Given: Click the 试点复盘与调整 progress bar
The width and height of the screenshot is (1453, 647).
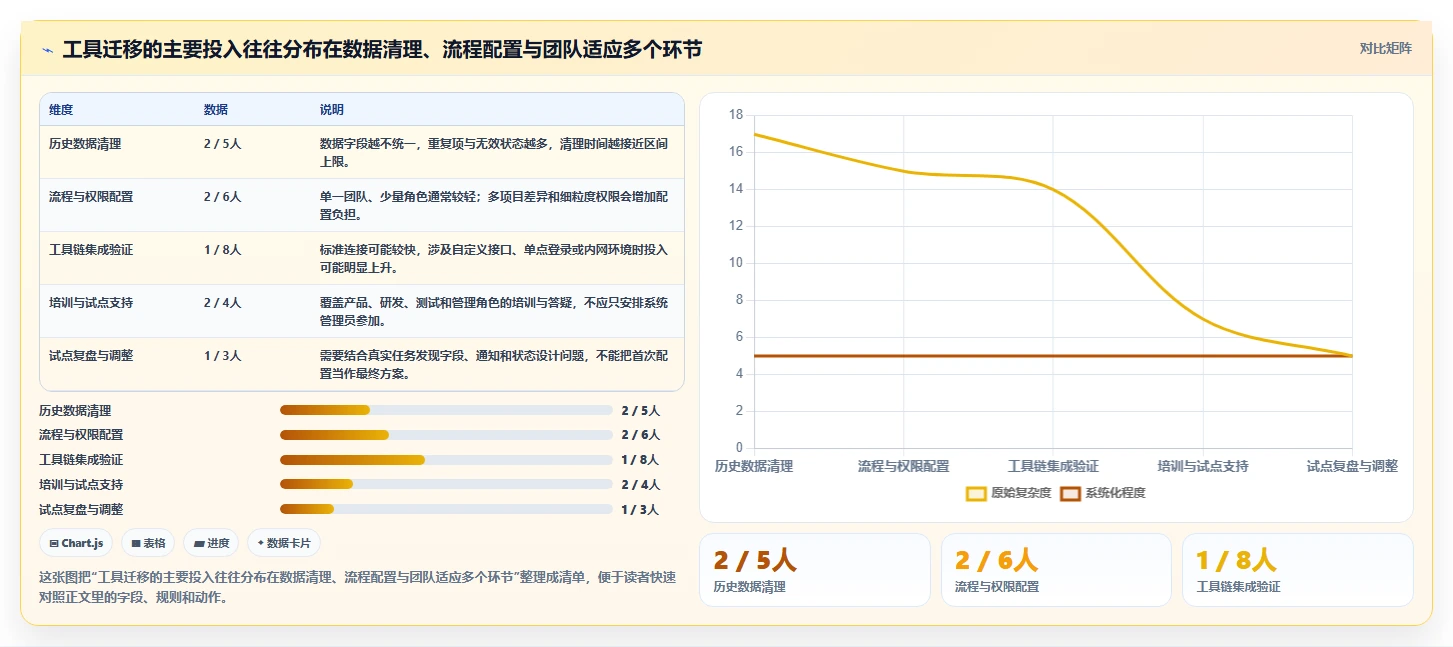Looking at the screenshot, I should pos(446,509).
